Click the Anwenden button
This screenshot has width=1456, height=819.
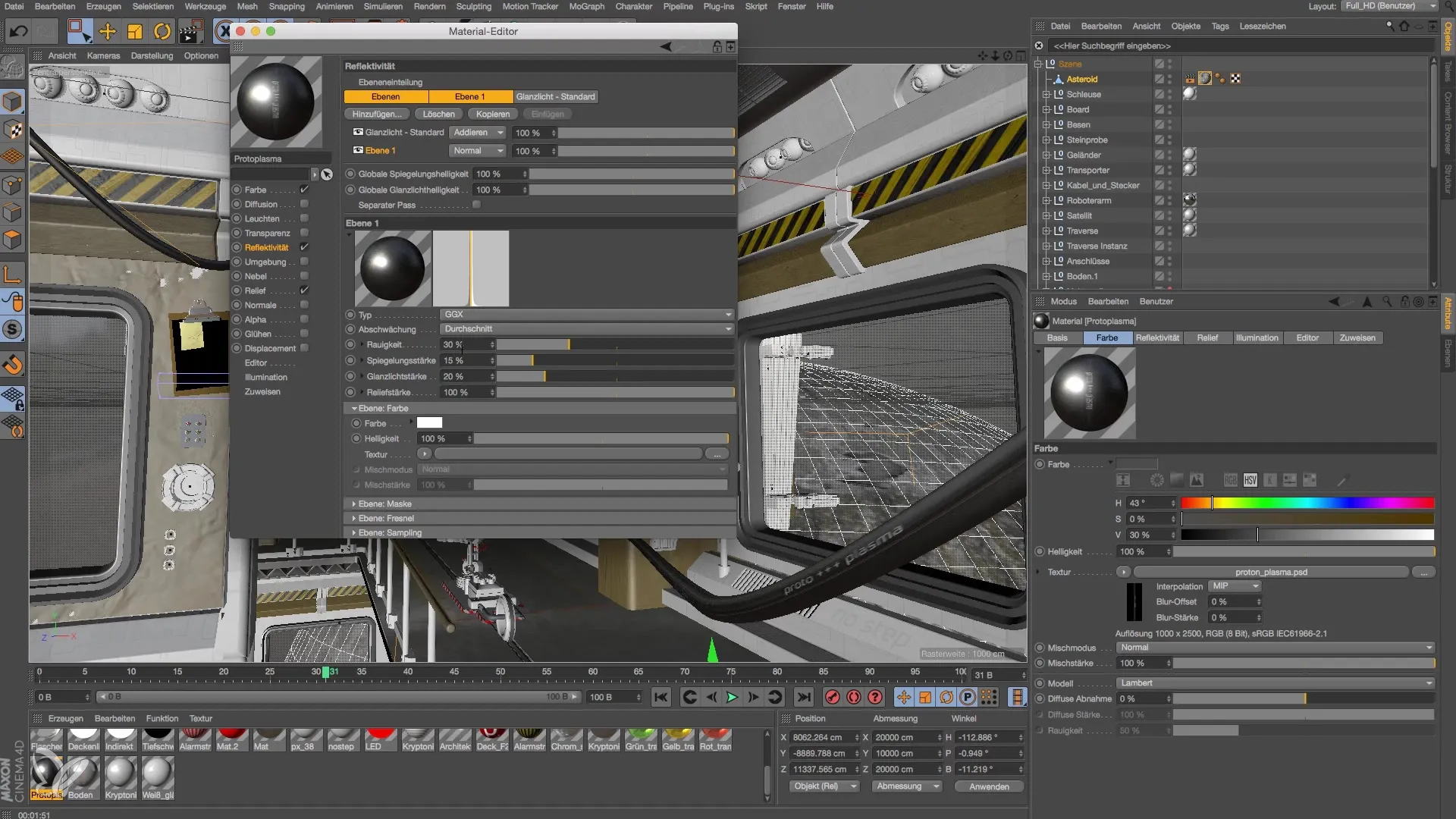click(989, 786)
